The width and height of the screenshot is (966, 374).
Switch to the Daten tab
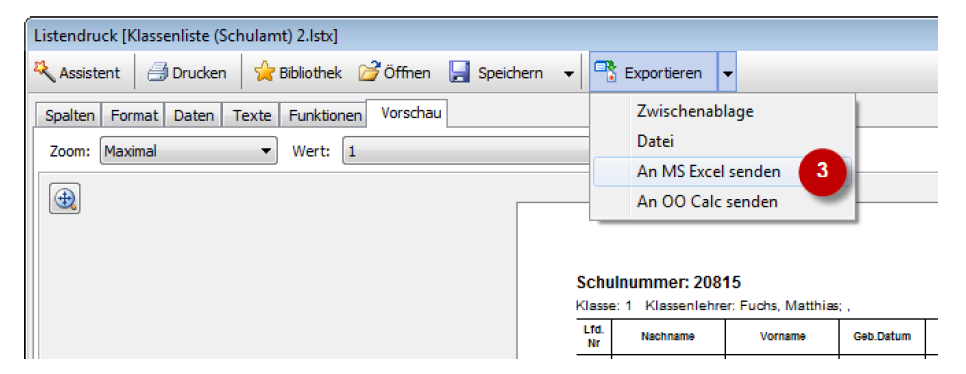[193, 115]
